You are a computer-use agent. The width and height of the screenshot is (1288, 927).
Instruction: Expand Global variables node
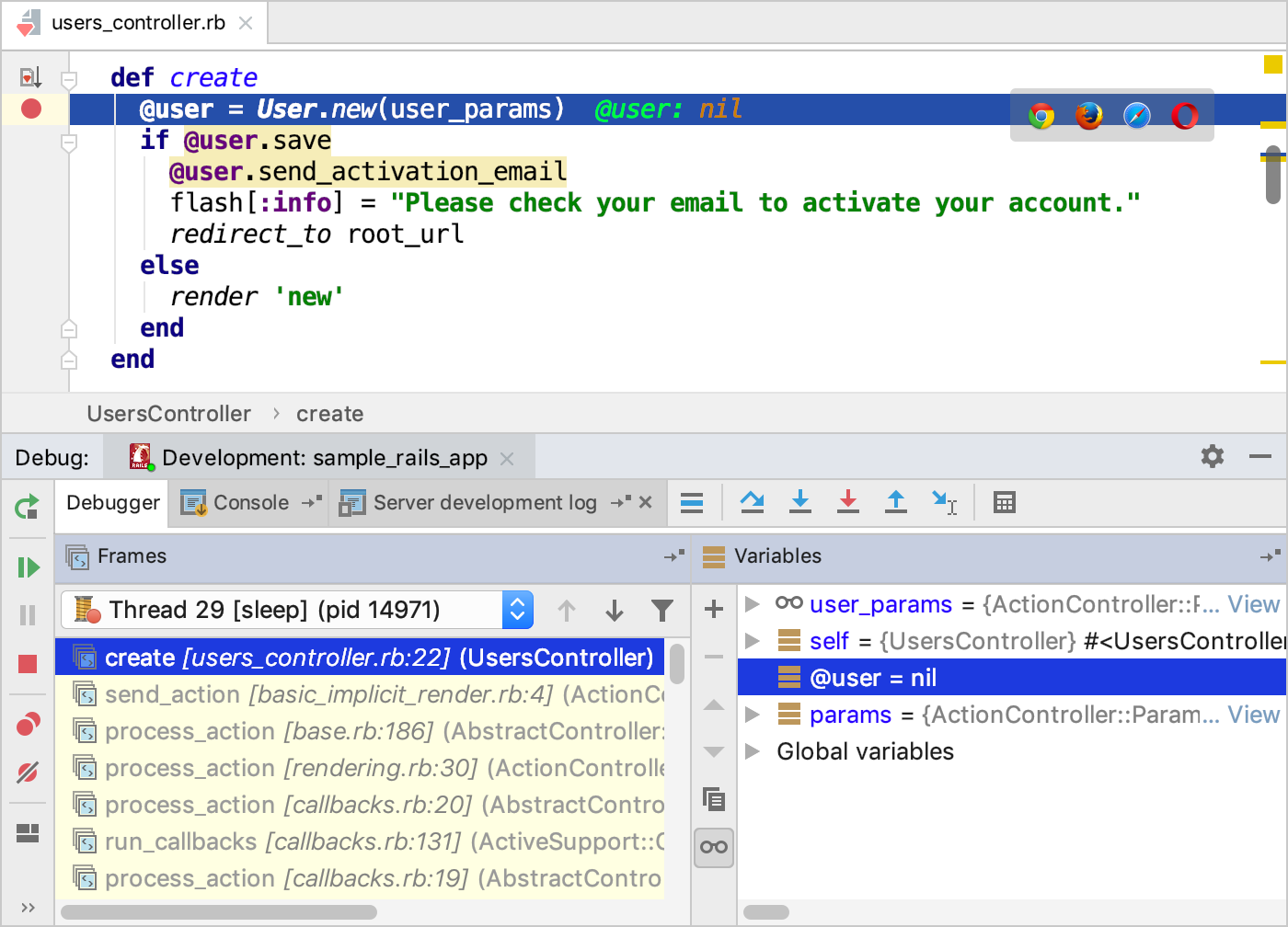point(752,751)
